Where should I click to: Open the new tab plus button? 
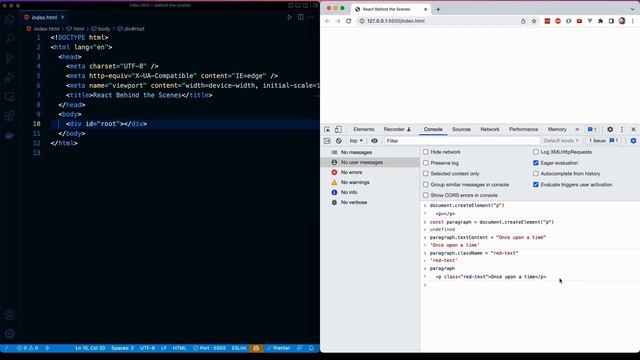click(438, 9)
